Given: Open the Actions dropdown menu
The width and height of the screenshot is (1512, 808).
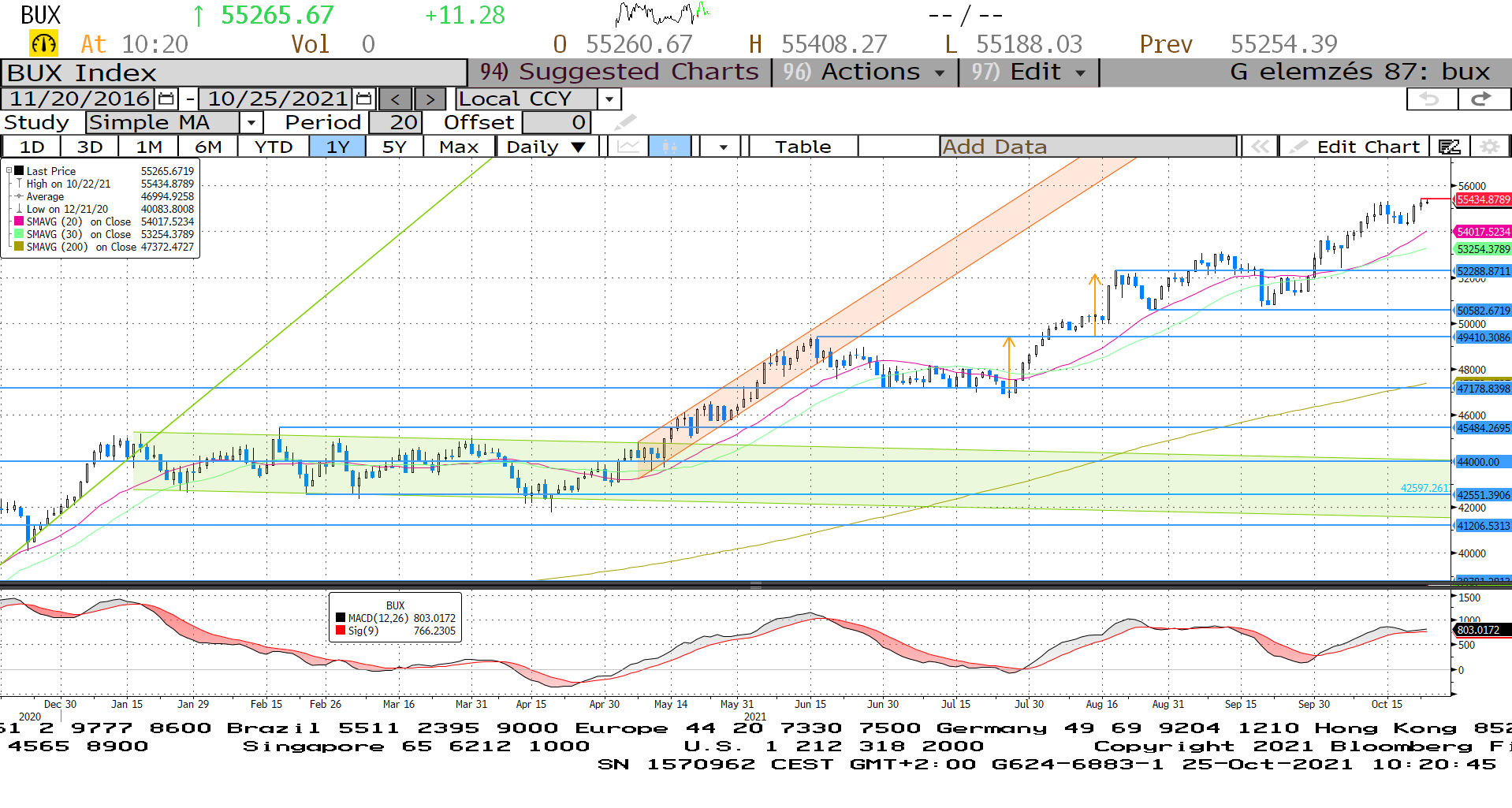Looking at the screenshot, I should click(x=866, y=72).
